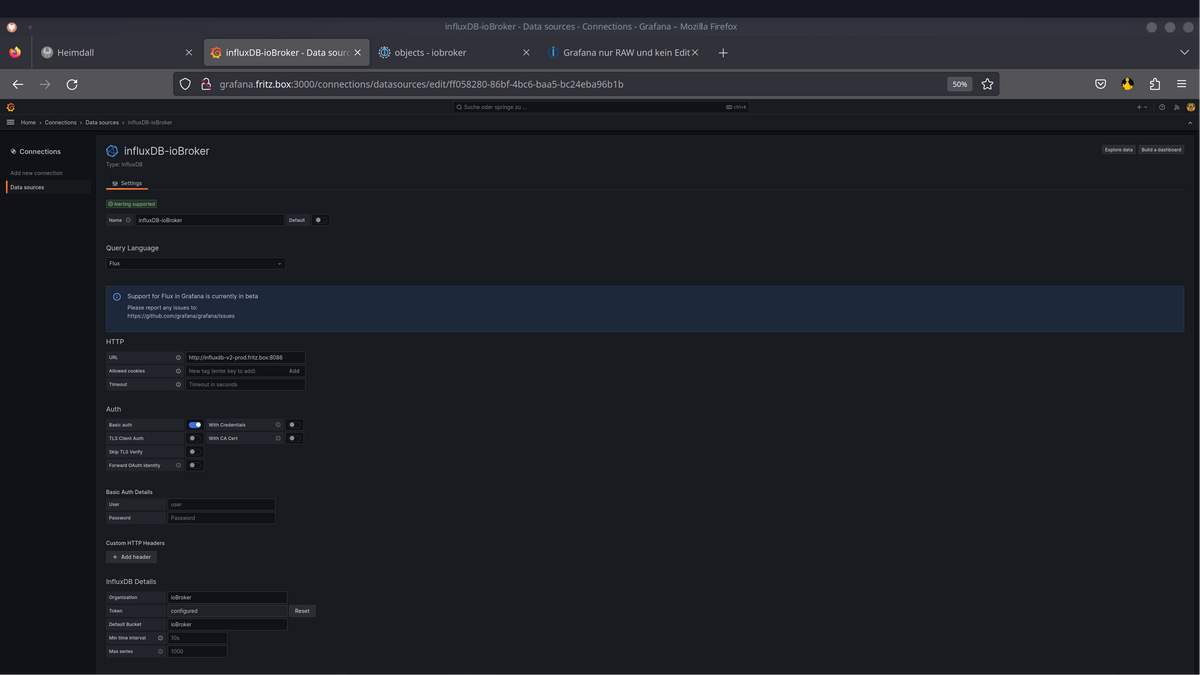
Task: Click the Add header button
Action: [x=131, y=557]
